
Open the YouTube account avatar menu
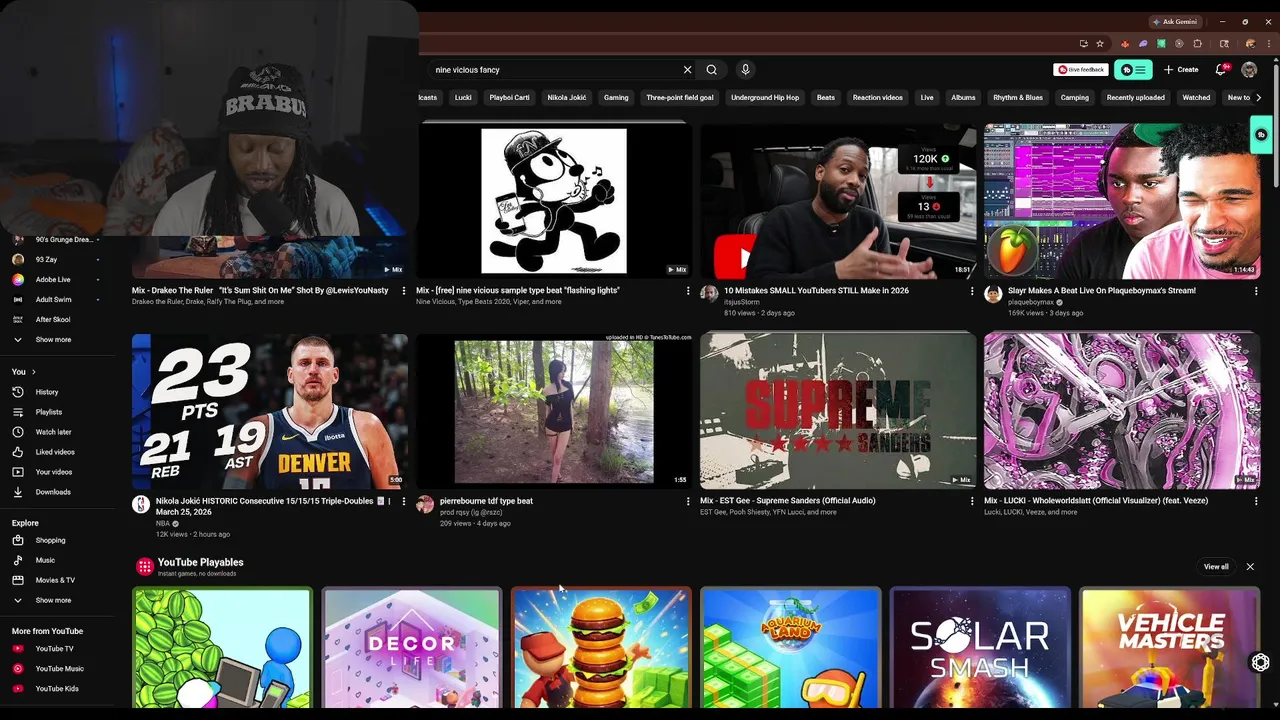coord(1249,70)
